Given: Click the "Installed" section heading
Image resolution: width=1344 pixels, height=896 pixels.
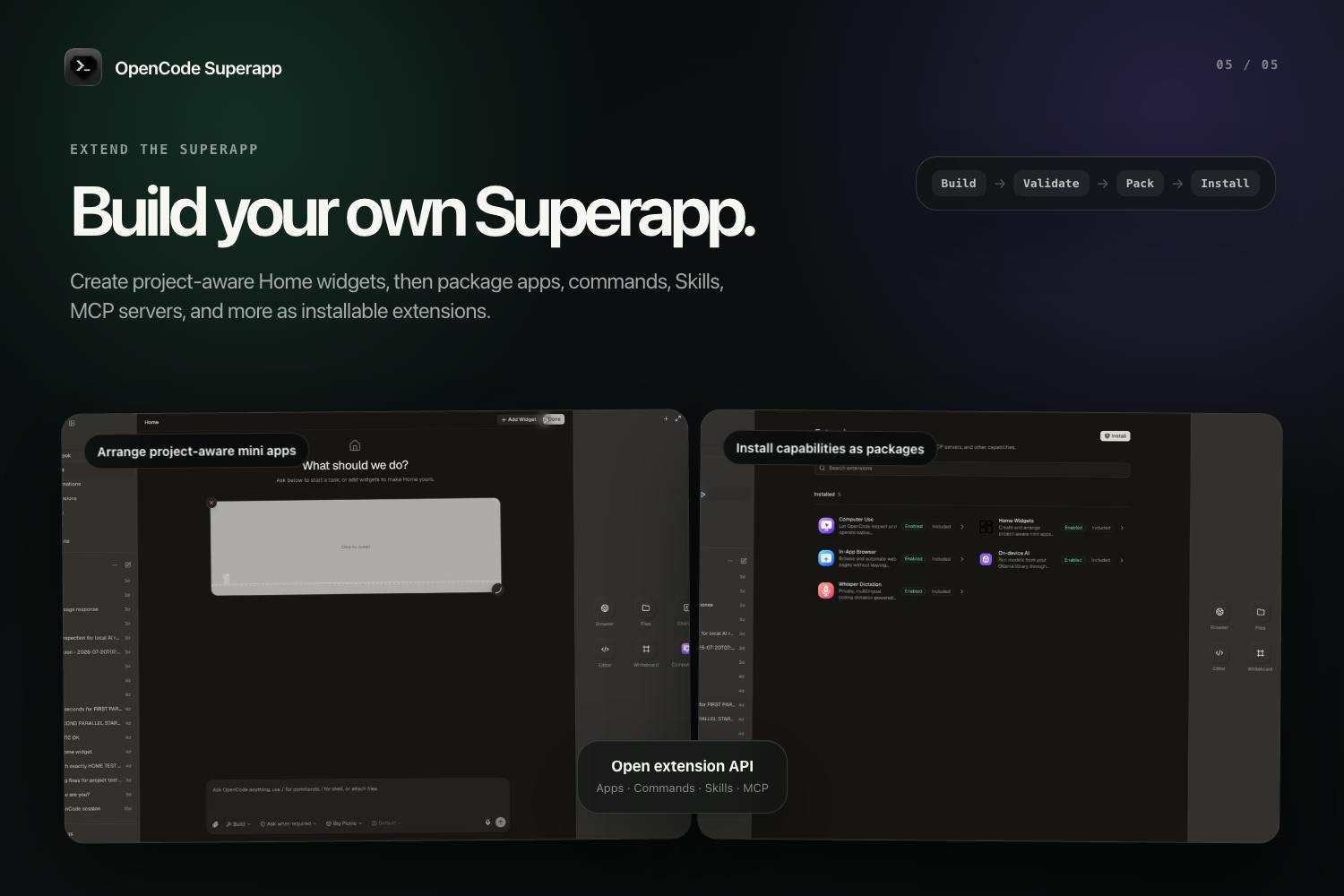Looking at the screenshot, I should (824, 495).
